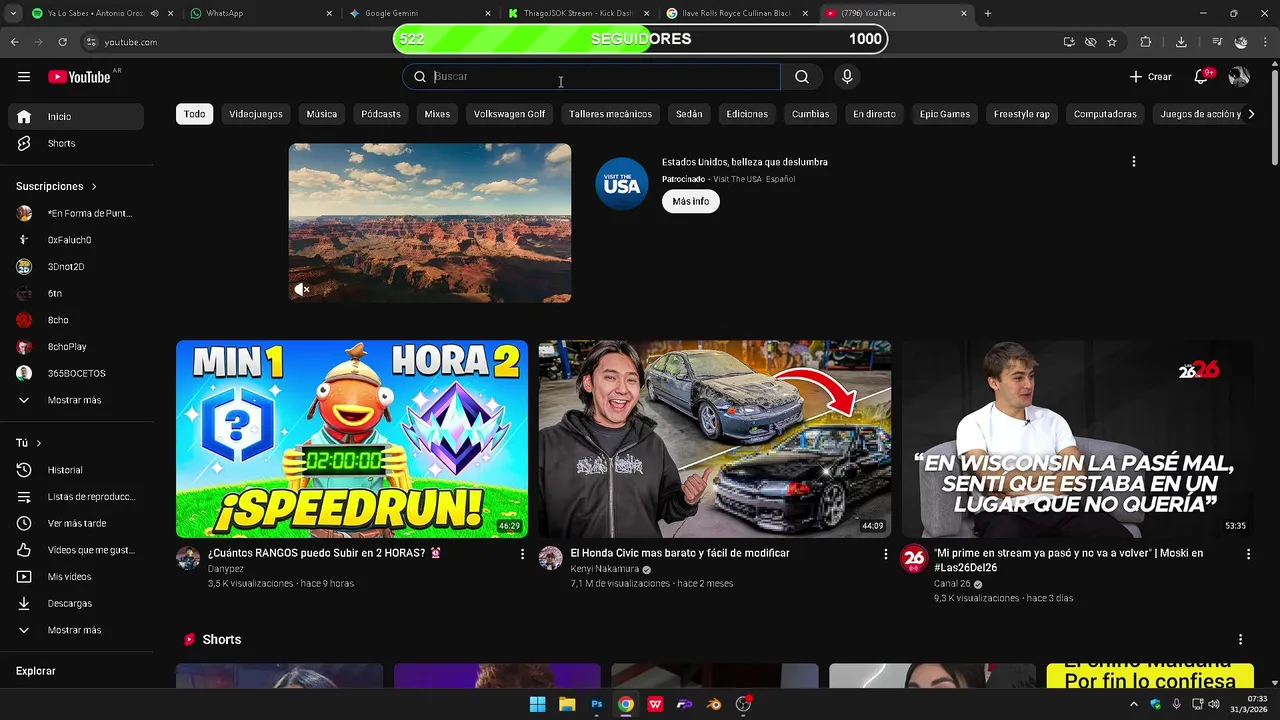Open the notifications bell
This screenshot has height=720, width=1280.
coord(1202,77)
